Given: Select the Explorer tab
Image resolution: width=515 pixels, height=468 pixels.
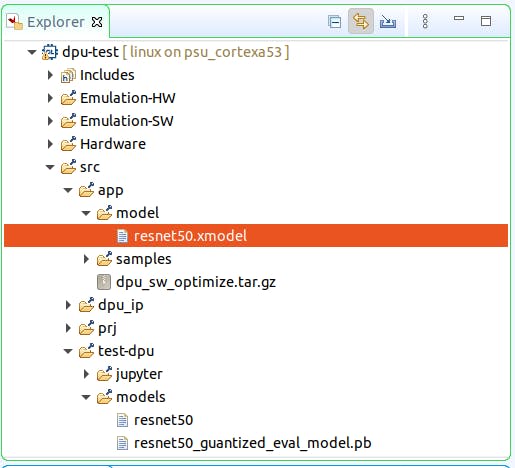Looking at the screenshot, I should pos(55,22).
